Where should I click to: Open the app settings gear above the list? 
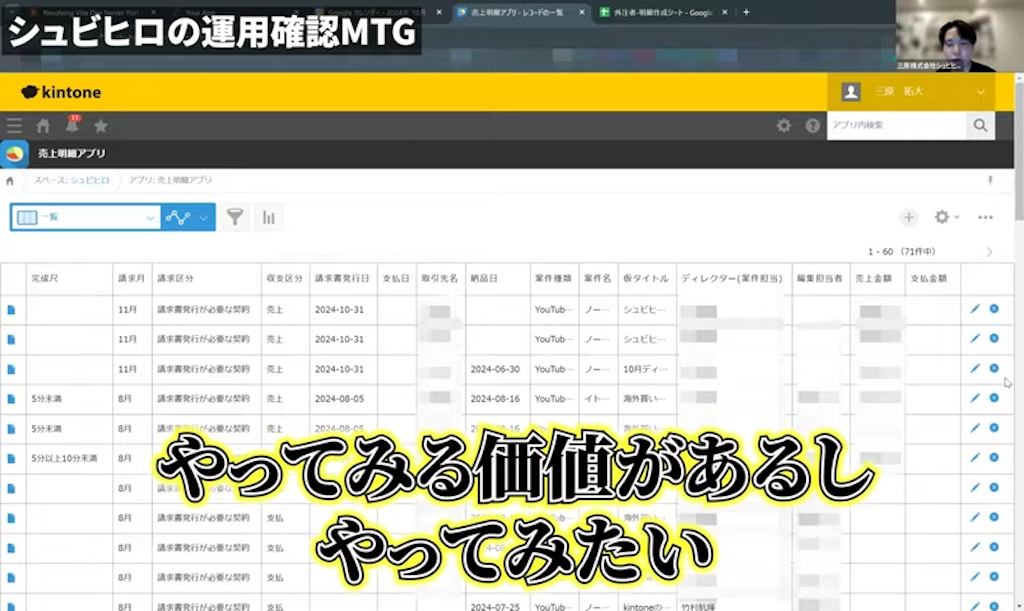point(942,216)
